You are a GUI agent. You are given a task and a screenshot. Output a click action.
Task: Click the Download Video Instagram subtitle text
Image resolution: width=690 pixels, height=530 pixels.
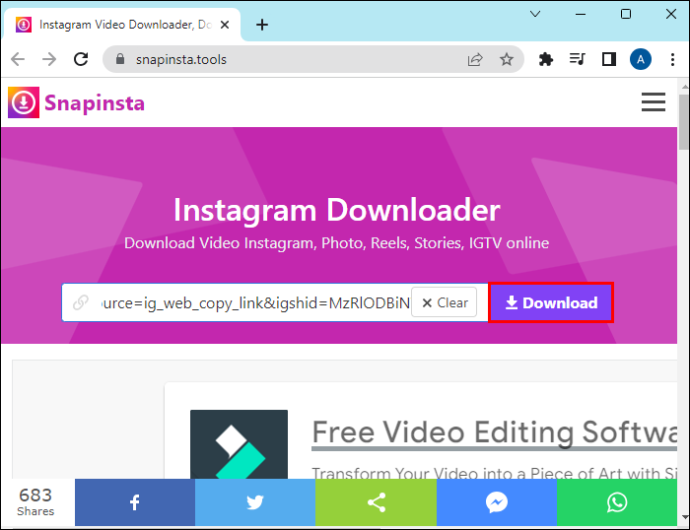point(336,243)
